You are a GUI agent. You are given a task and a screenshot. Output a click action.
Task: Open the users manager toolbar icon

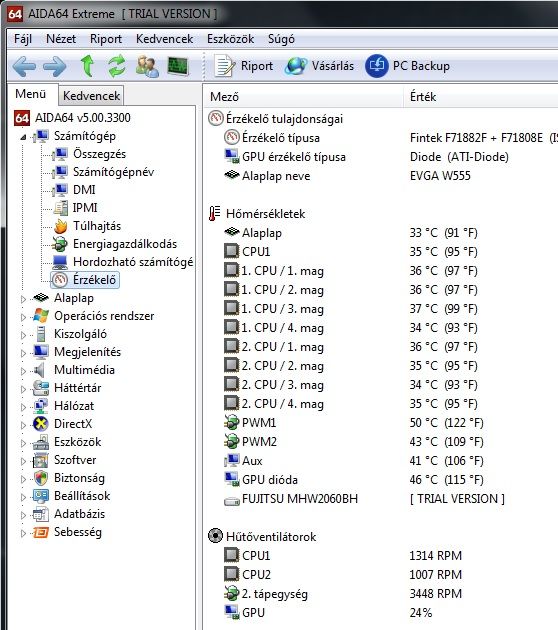147,66
